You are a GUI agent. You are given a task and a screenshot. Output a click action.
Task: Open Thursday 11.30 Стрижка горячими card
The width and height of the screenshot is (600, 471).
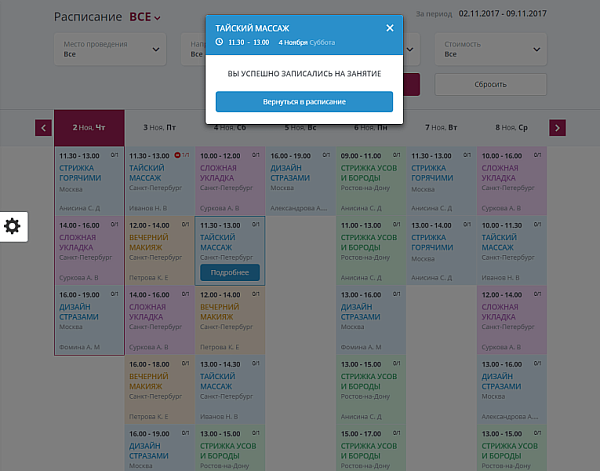89,180
